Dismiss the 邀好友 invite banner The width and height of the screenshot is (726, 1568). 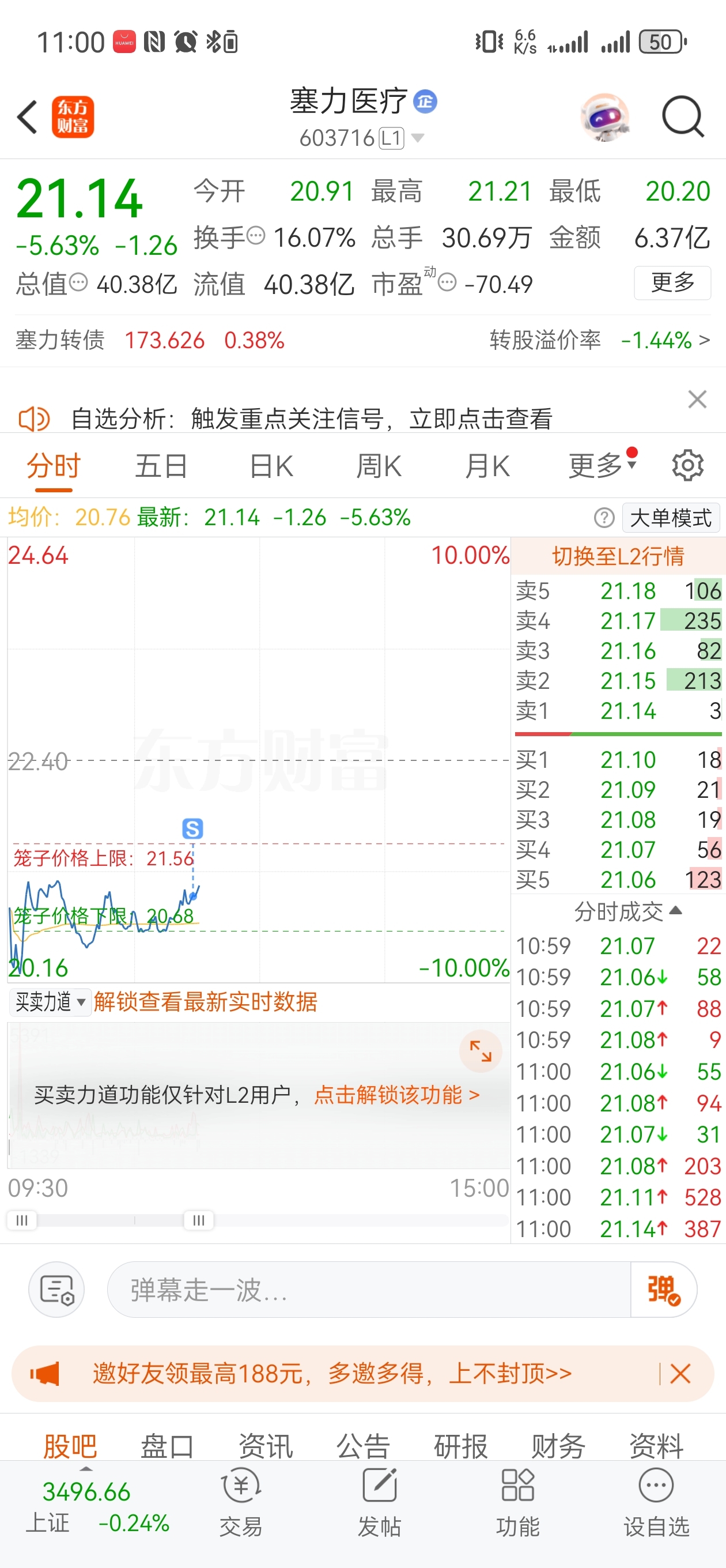point(680,1373)
